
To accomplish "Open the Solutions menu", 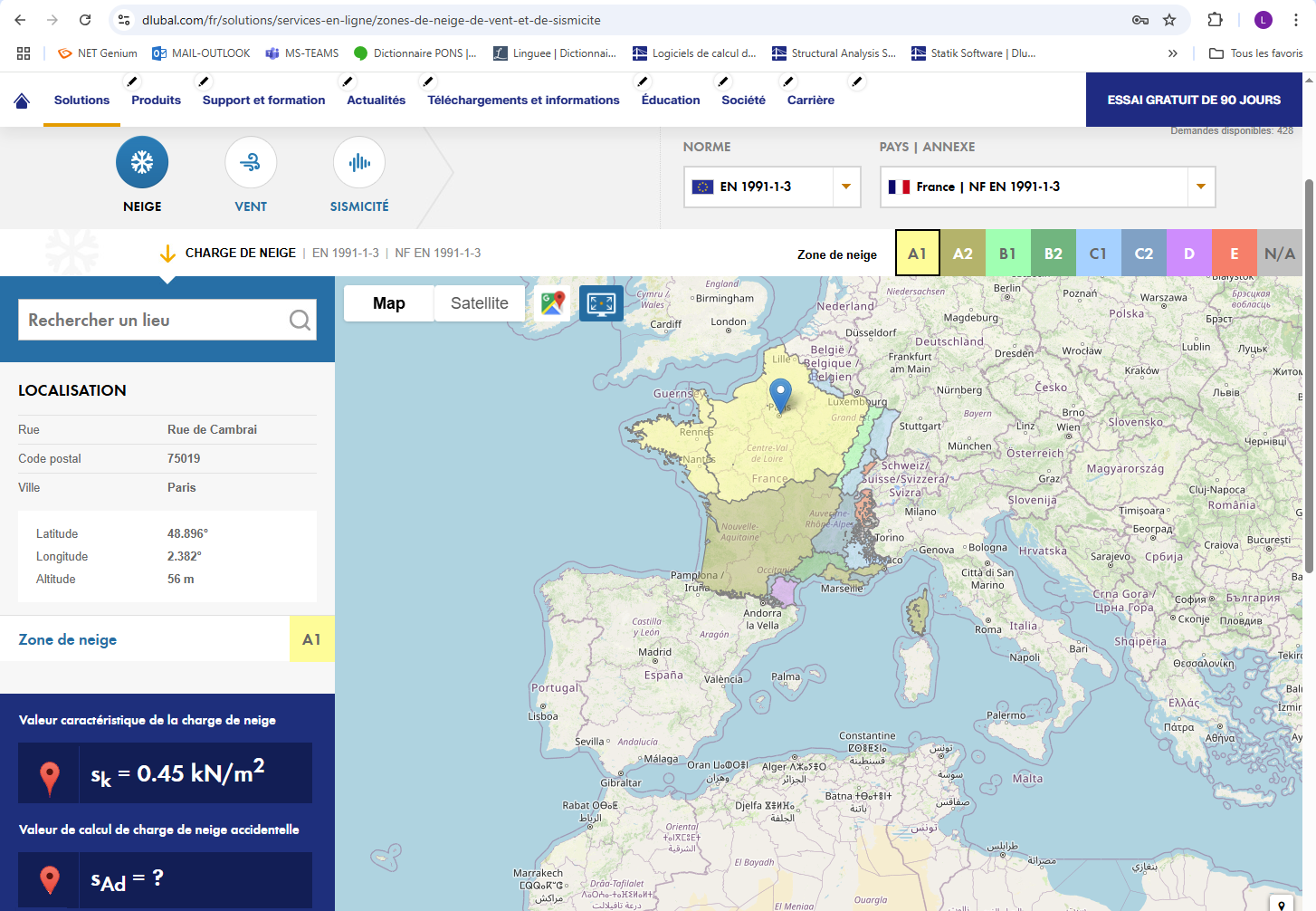I will pos(81,101).
